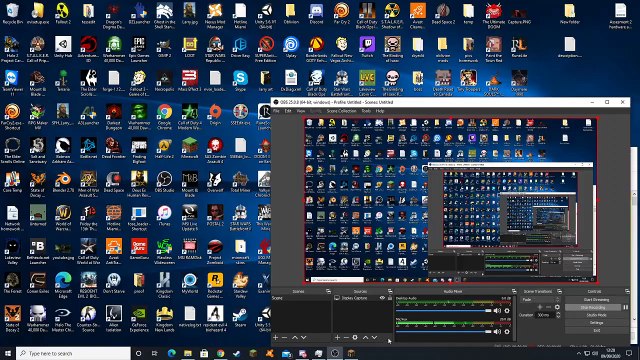Click the Duration value field

click(545, 315)
